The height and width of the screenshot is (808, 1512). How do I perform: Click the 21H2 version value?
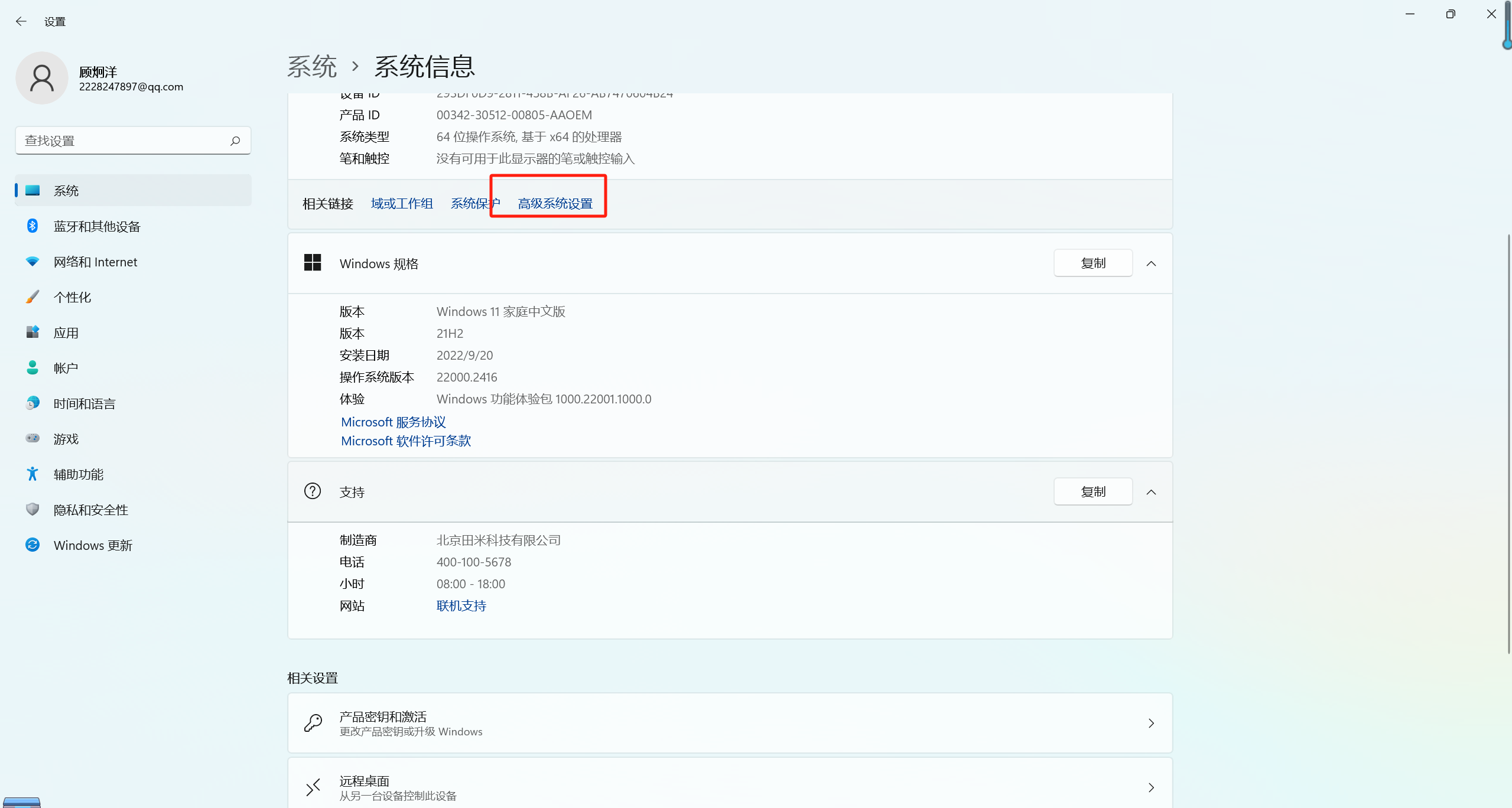450,333
